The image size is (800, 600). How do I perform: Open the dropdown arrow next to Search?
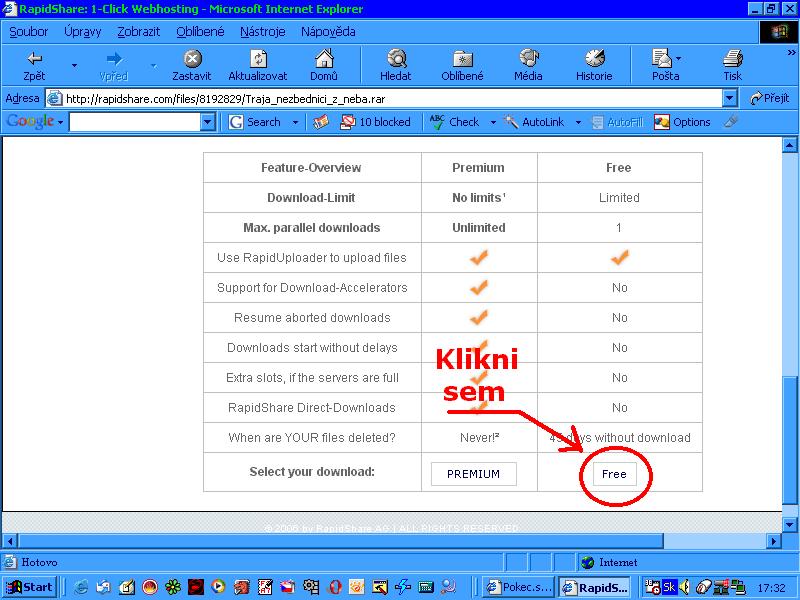click(x=295, y=122)
